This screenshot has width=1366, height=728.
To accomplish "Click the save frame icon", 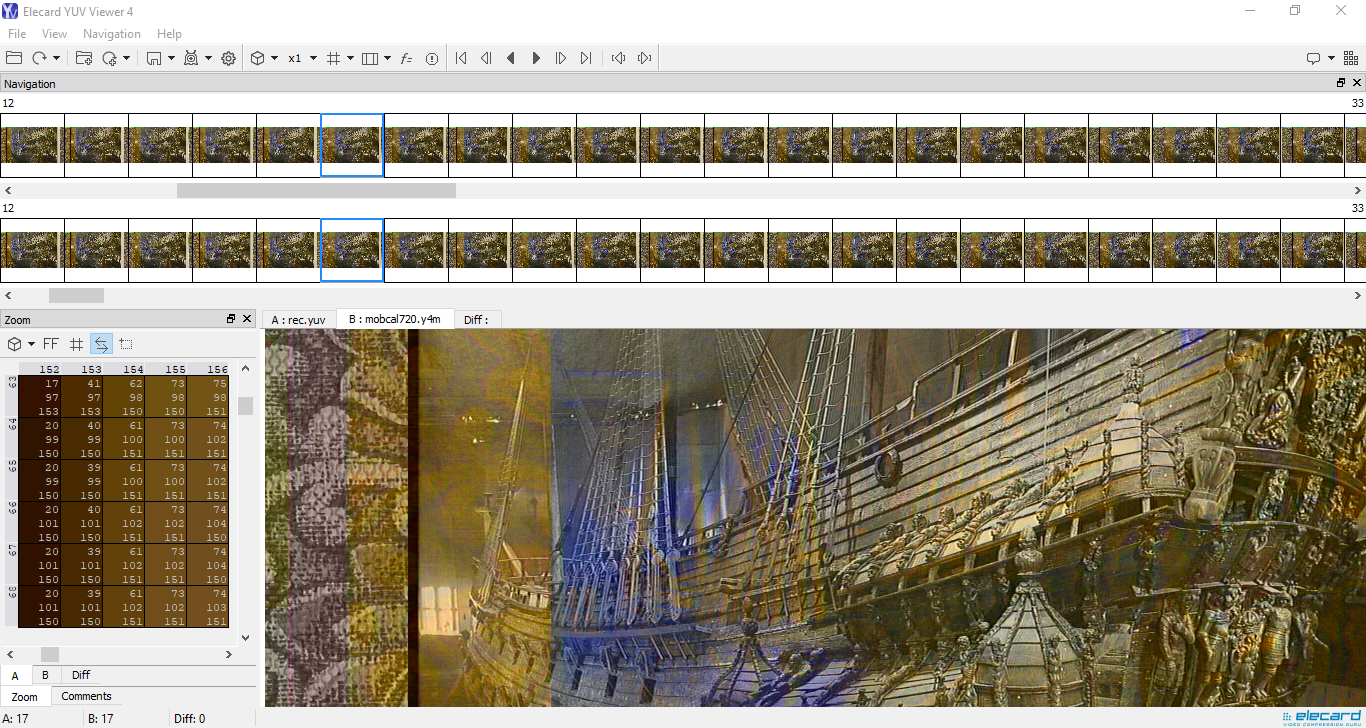I will click(x=154, y=58).
